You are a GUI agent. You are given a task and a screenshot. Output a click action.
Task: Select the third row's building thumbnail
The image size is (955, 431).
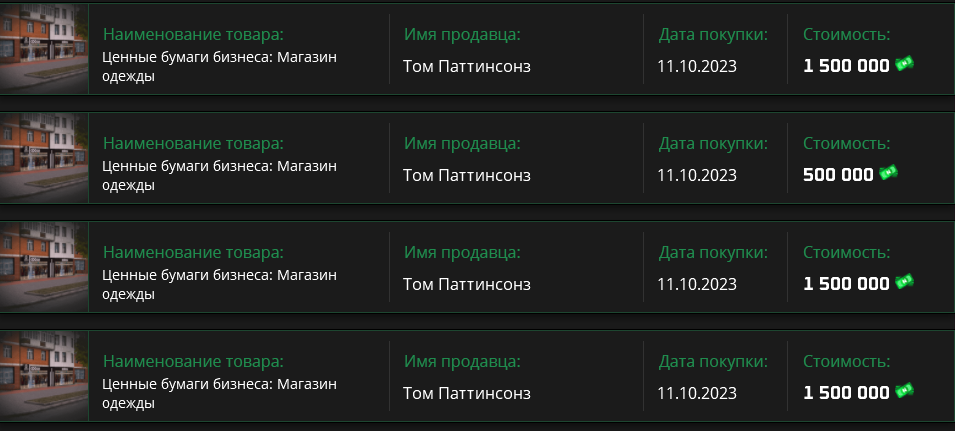pyautogui.click(x=44, y=267)
